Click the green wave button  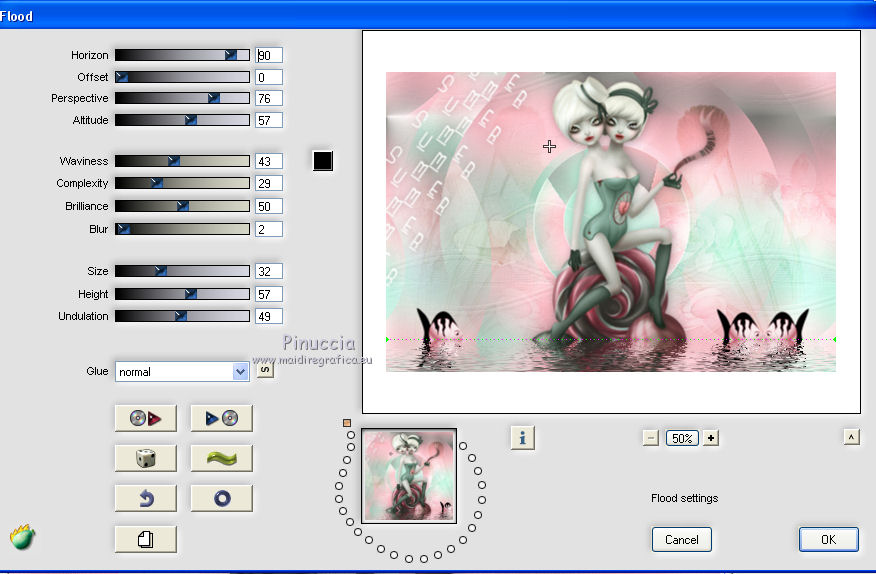pos(222,458)
